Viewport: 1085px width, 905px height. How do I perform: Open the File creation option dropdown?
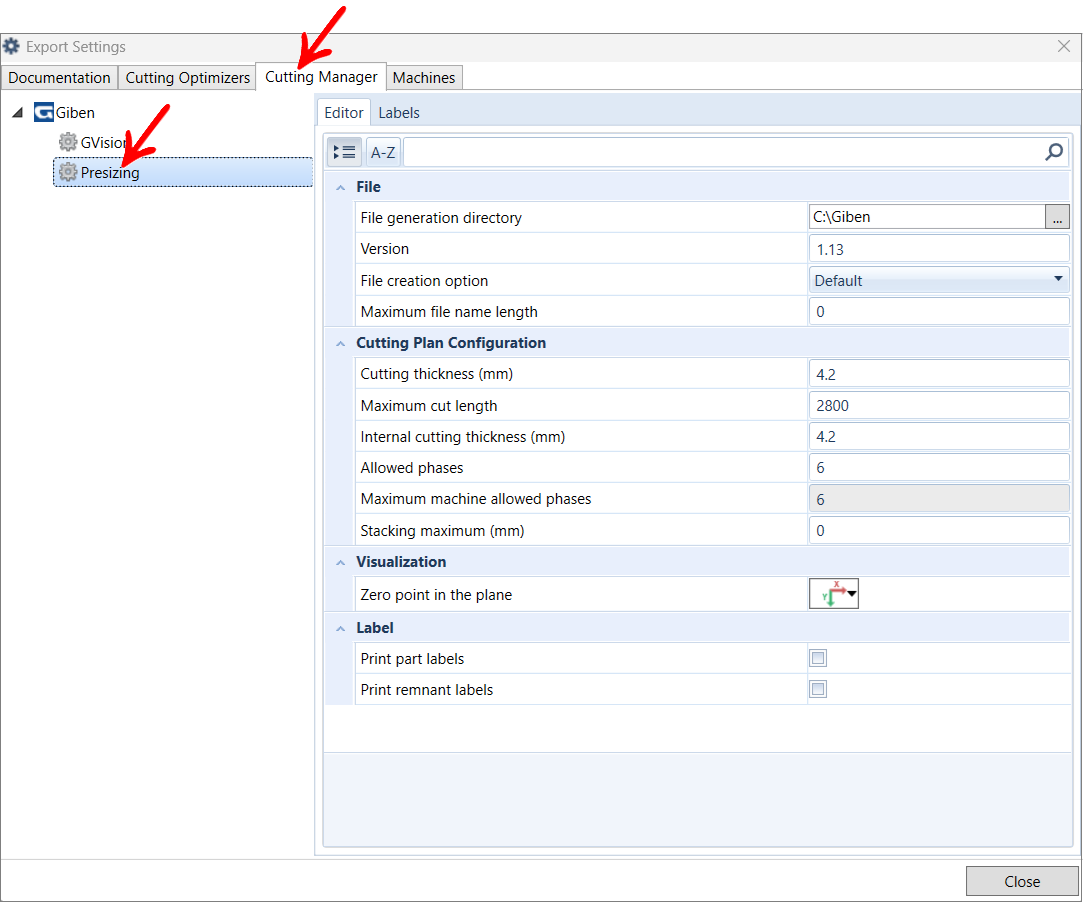click(939, 280)
